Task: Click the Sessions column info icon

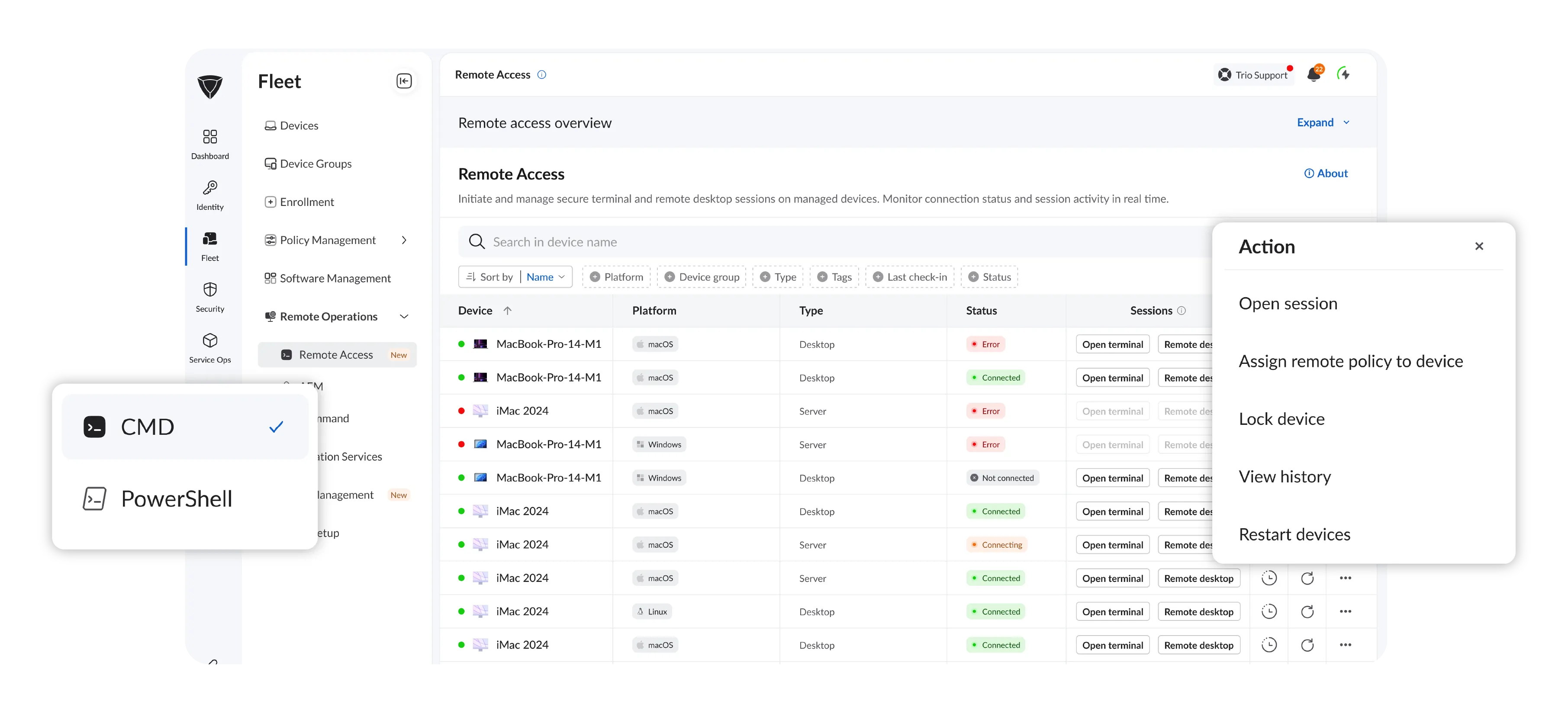Action: tap(1182, 310)
